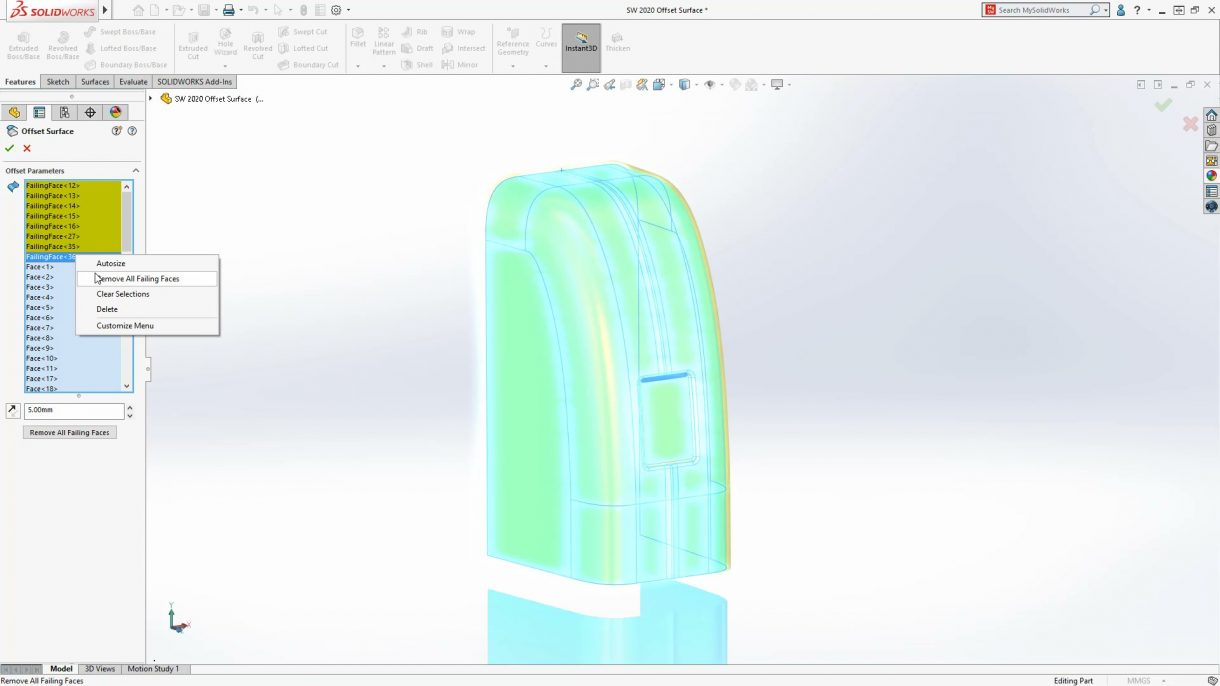The width and height of the screenshot is (1220, 686).
Task: Click the Remove All Failing Faces button
Action: 70,433
